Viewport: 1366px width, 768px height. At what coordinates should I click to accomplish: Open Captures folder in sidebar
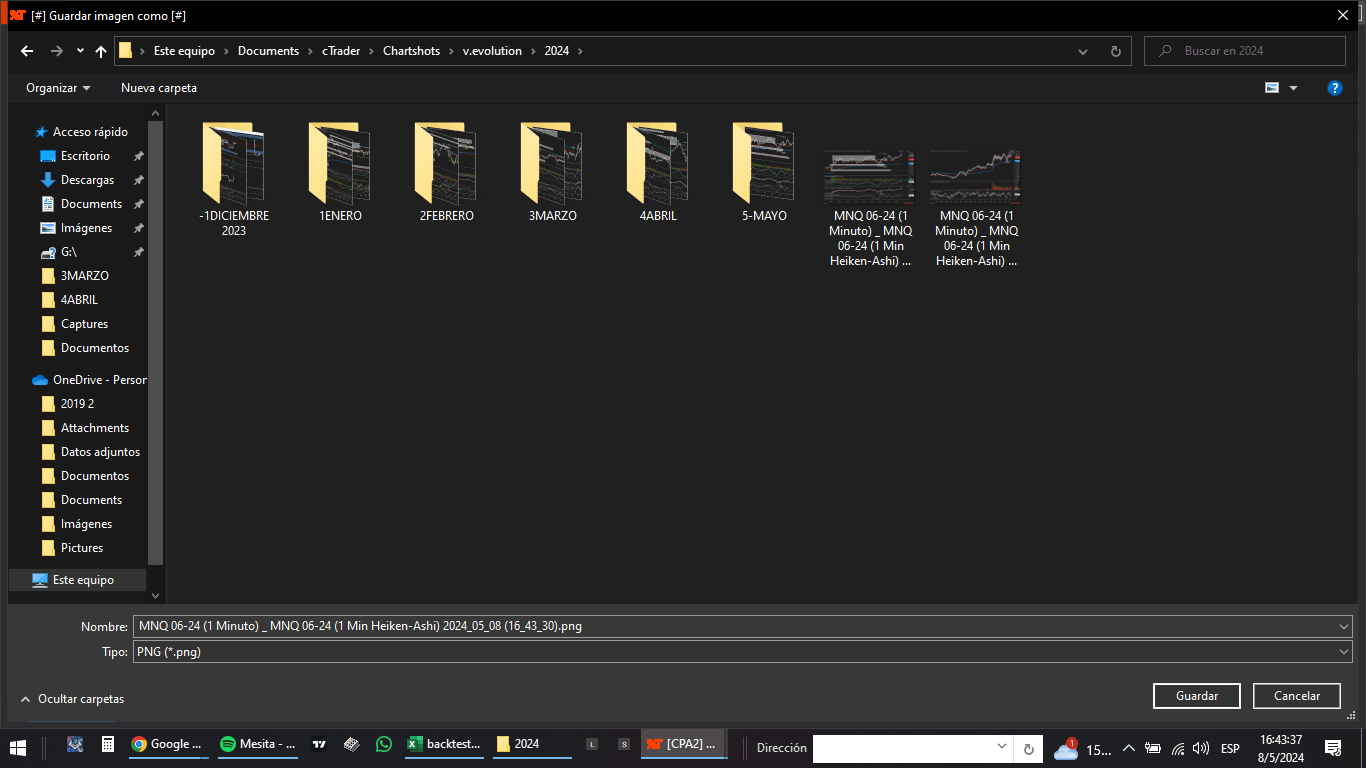coord(84,324)
